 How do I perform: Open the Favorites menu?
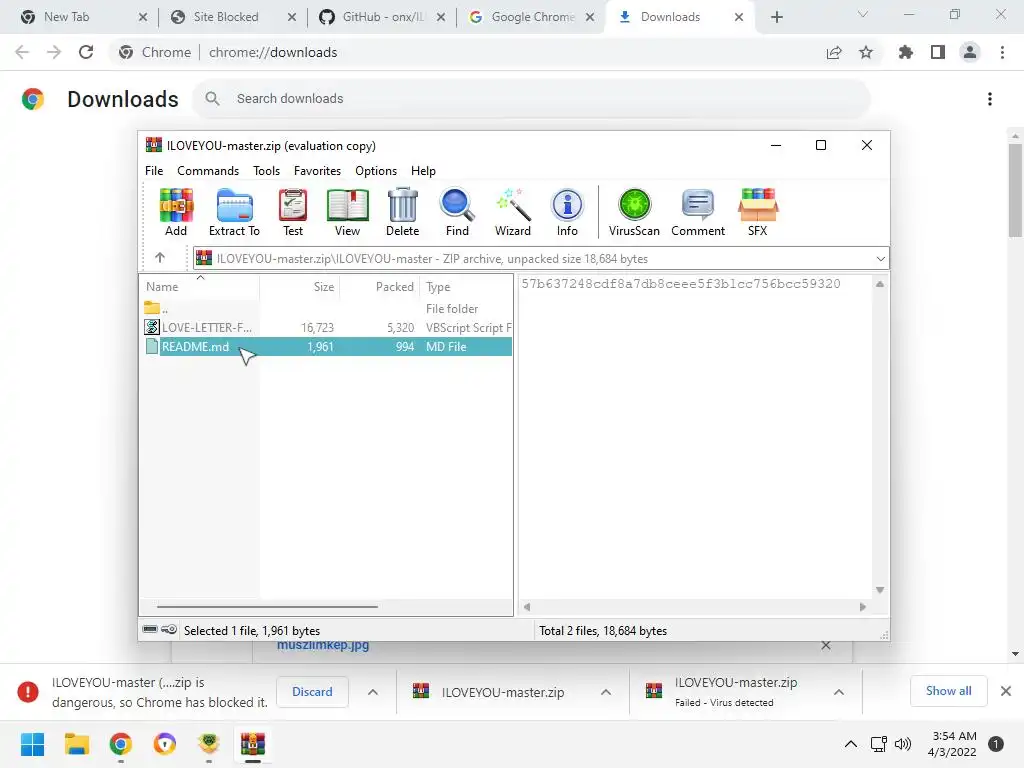317,170
